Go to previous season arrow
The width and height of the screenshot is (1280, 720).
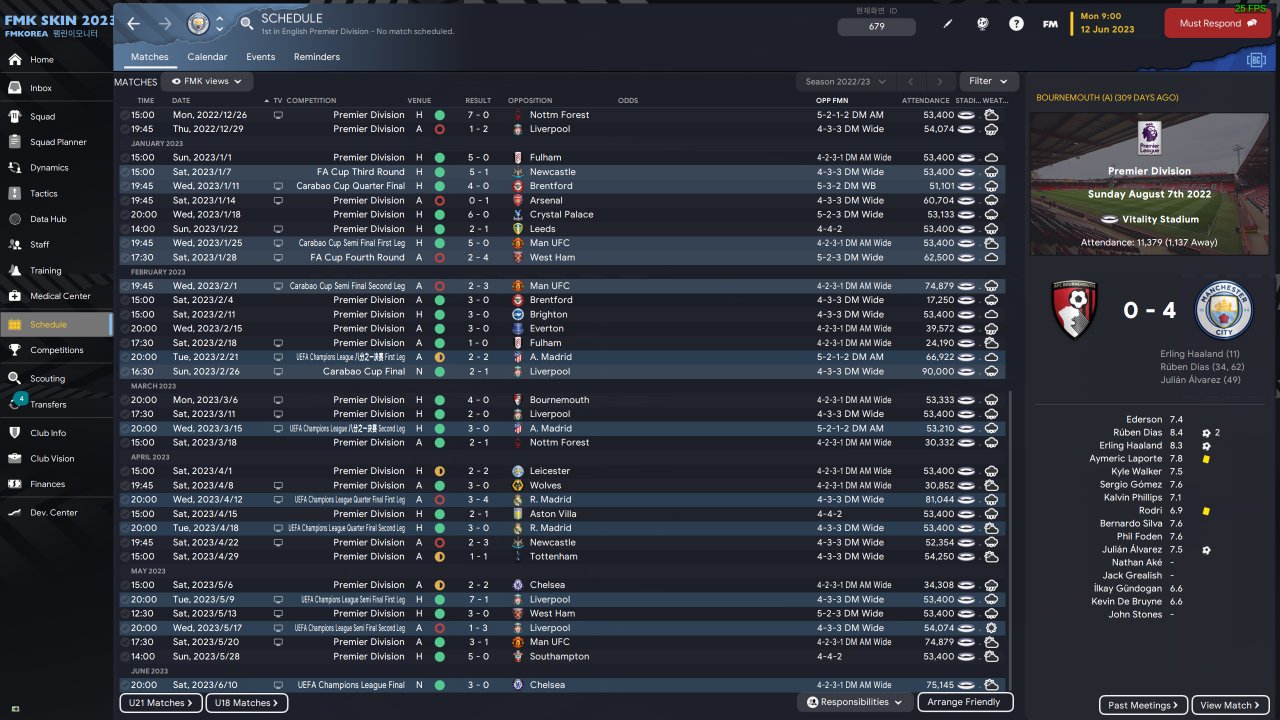tap(911, 82)
